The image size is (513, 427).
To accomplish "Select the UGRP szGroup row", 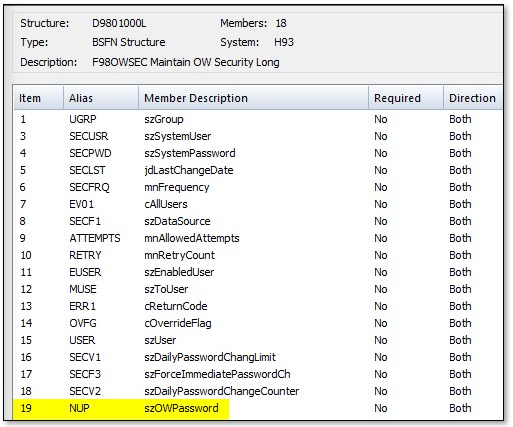I will pos(258,119).
